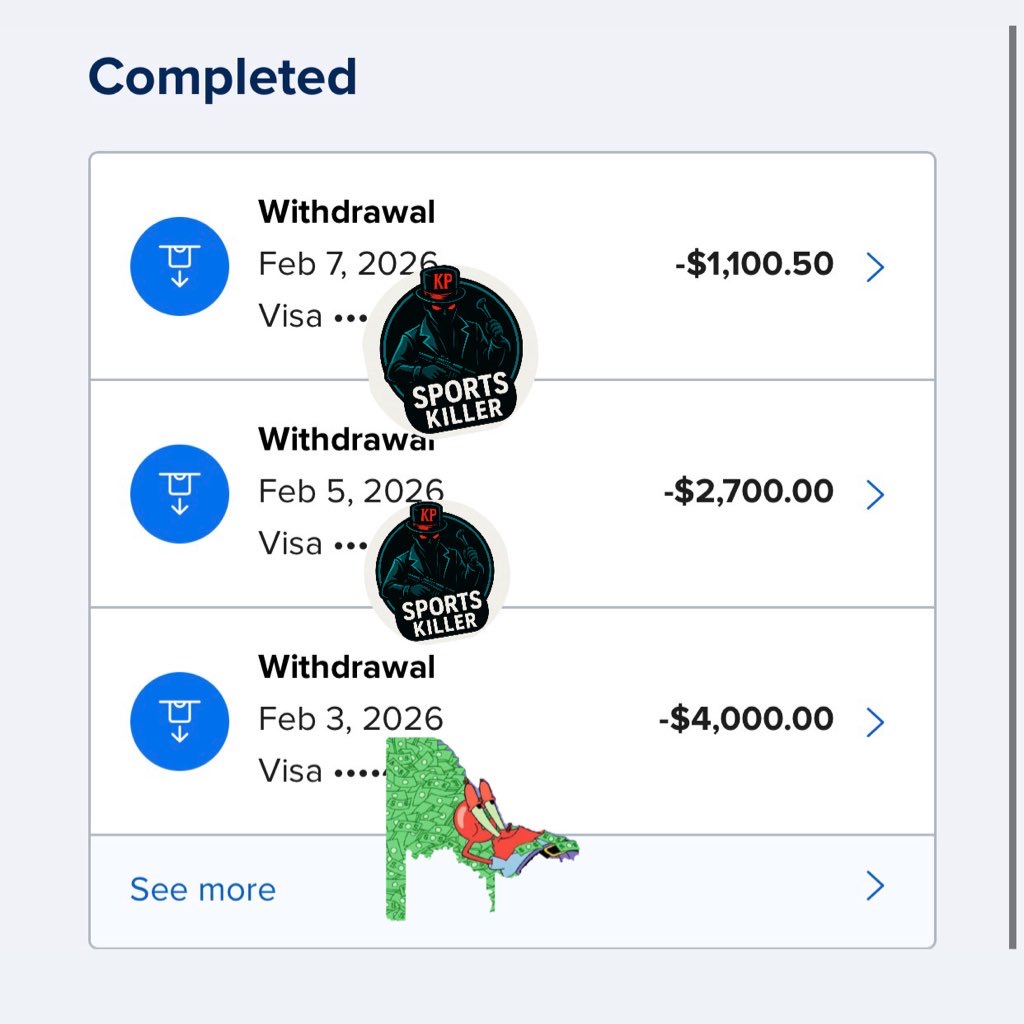Screen dimensions: 1024x1024
Task: Click the withdrawal icon for Feb 5 transaction
Action: pos(180,494)
